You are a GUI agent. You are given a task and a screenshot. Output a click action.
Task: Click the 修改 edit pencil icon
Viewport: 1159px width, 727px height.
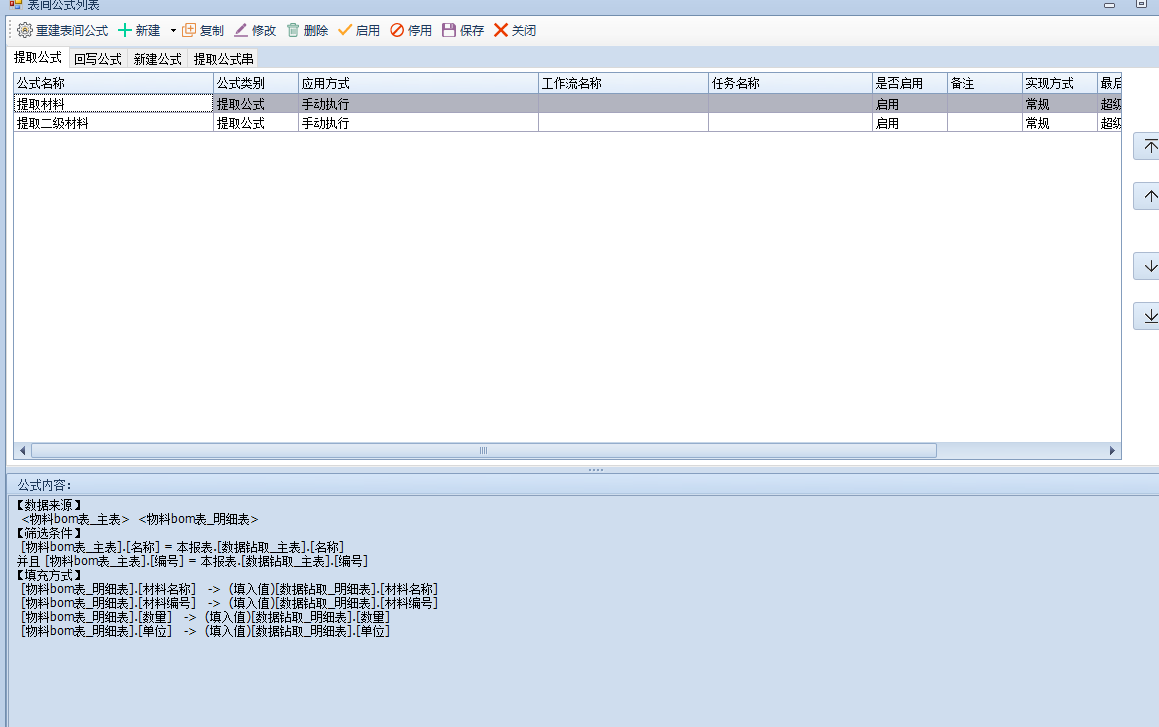(x=241, y=31)
